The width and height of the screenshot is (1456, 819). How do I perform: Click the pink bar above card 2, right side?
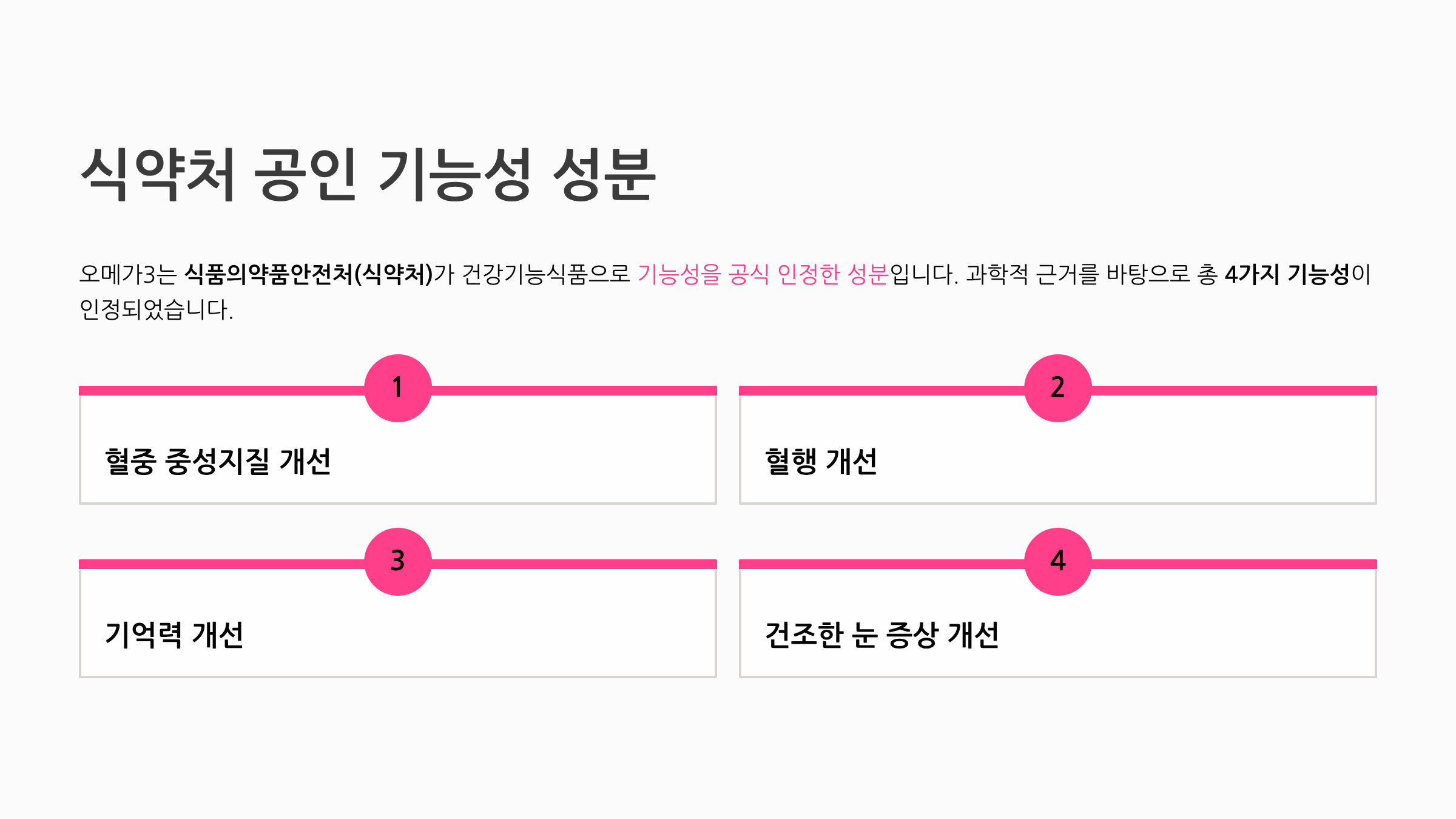1234,391
